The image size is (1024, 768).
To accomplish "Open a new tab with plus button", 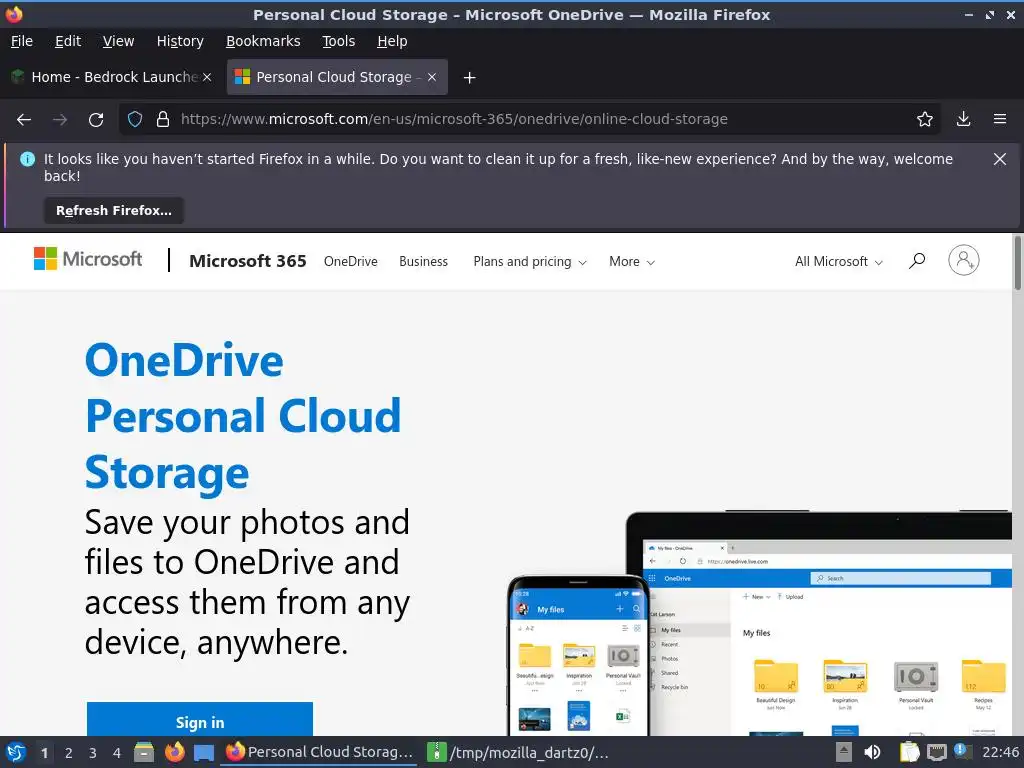I will coord(469,78).
